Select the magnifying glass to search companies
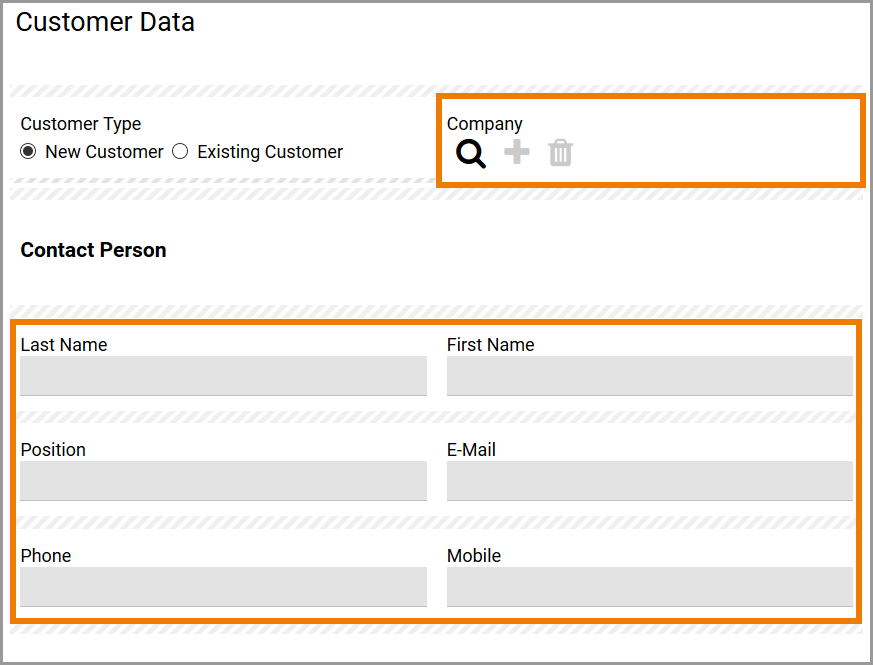Image resolution: width=873 pixels, height=665 pixels. pyautogui.click(x=470, y=154)
